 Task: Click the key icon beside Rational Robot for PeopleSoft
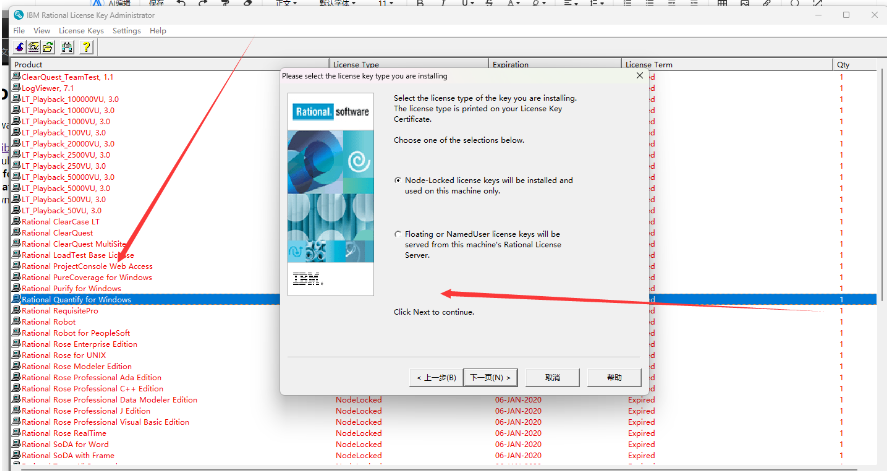[x=16, y=332]
